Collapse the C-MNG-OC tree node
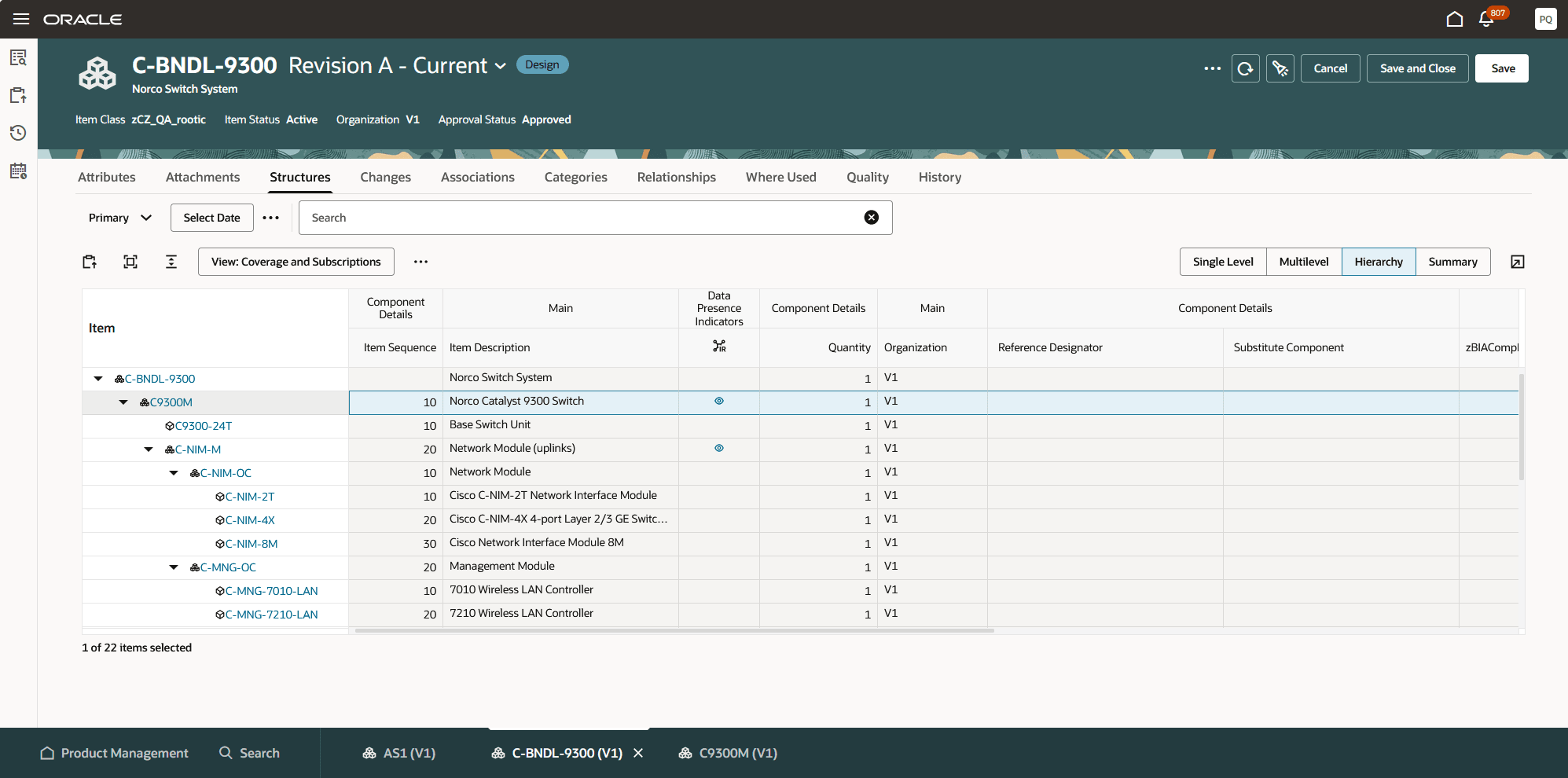The width and height of the screenshot is (1568, 778). tap(174, 567)
